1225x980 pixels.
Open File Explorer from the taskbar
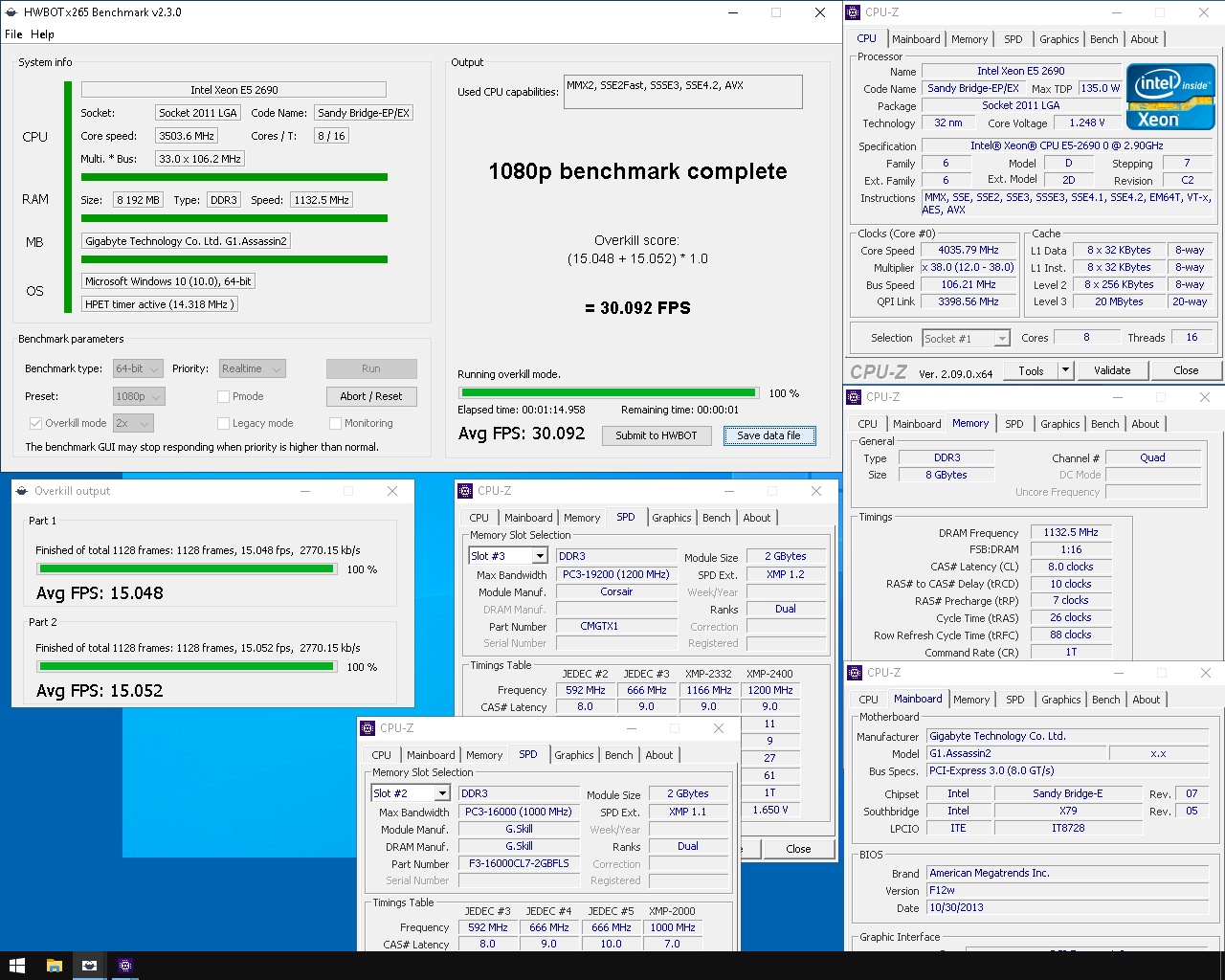click(x=54, y=966)
